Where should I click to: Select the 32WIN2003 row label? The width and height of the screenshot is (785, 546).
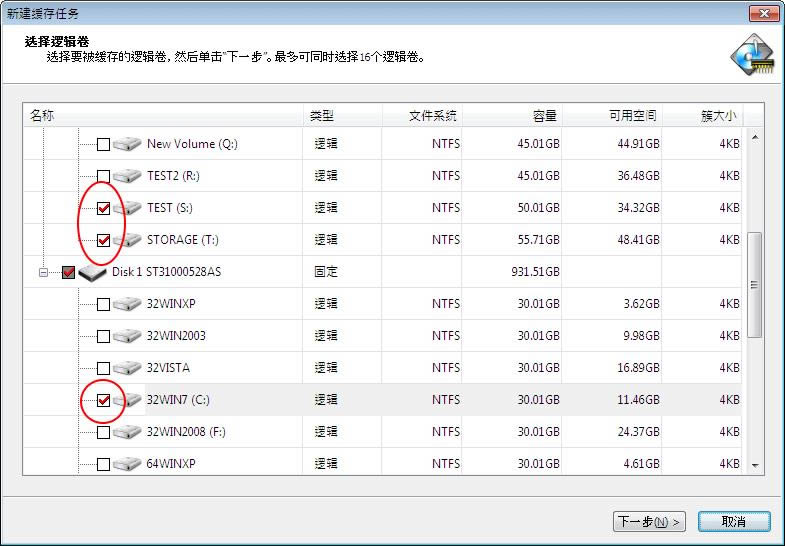[x=176, y=336]
